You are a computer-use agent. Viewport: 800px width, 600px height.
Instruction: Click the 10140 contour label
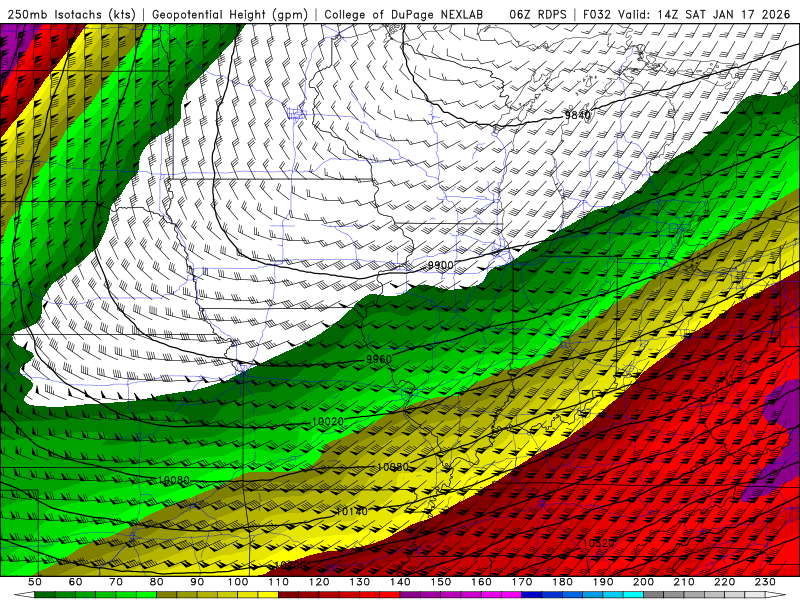tap(352, 511)
